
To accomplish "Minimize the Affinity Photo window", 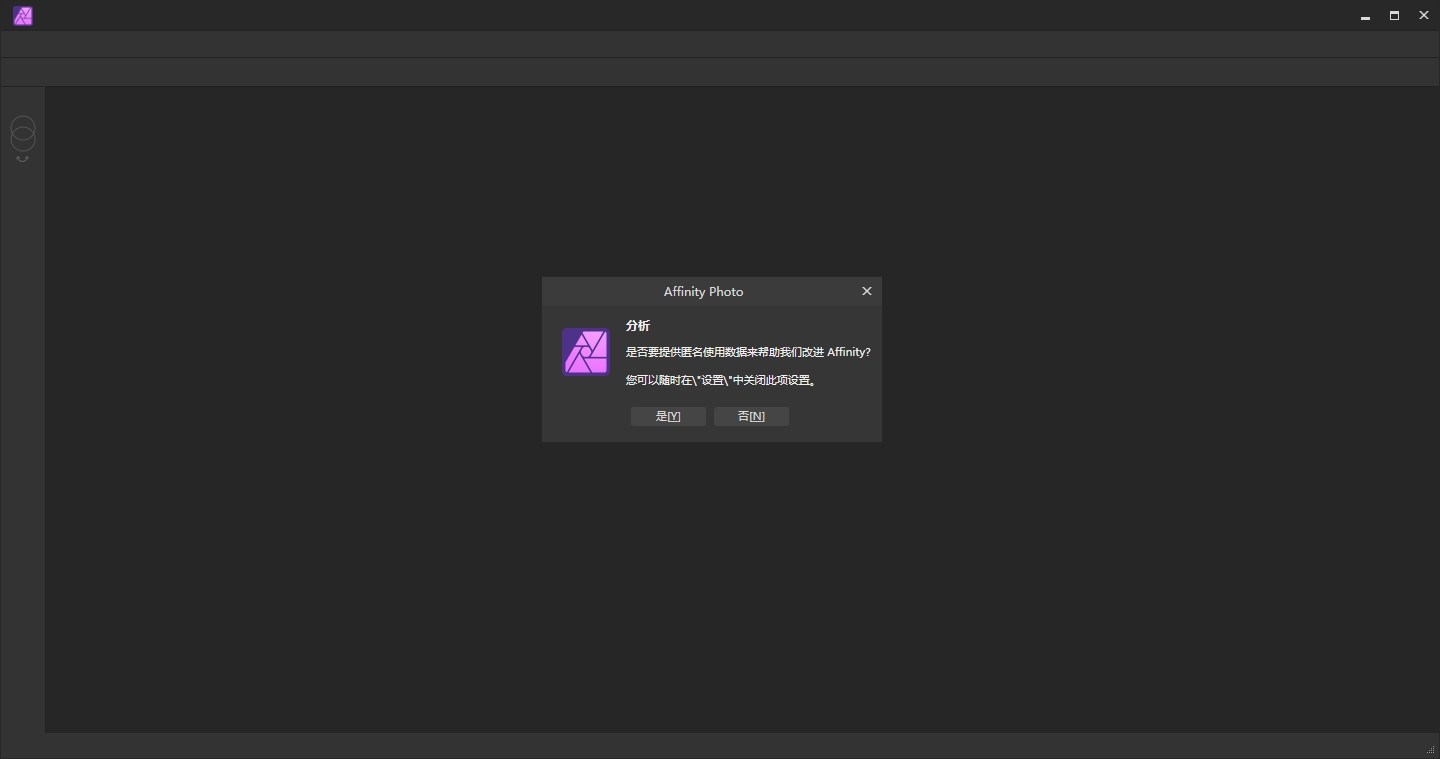I will (1365, 16).
